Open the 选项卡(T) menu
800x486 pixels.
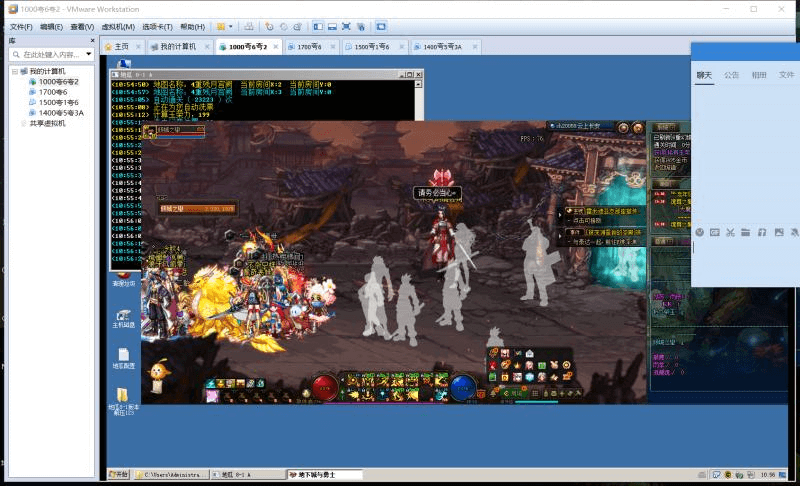click(157, 27)
